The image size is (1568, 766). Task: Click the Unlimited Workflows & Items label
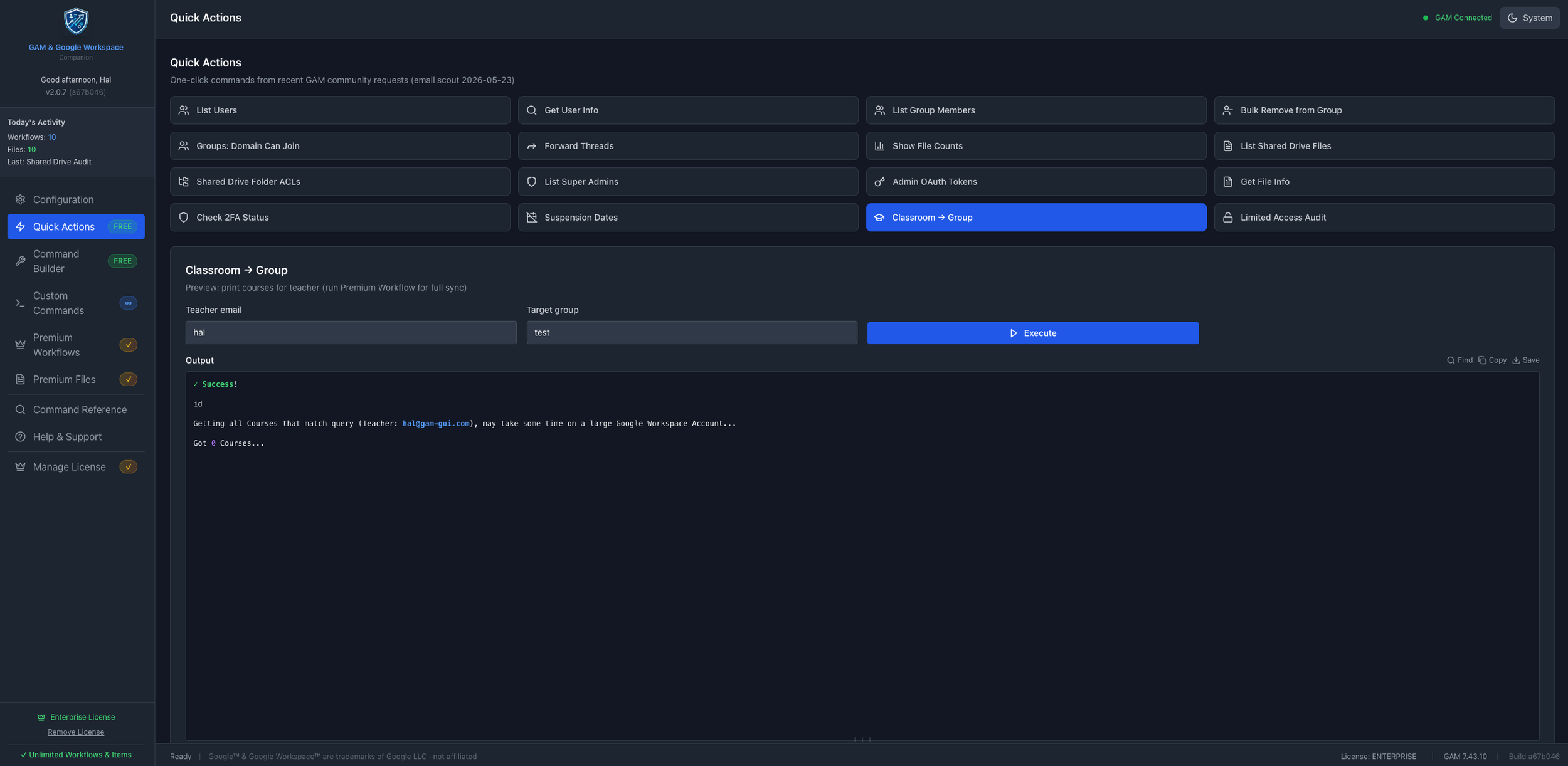point(76,755)
